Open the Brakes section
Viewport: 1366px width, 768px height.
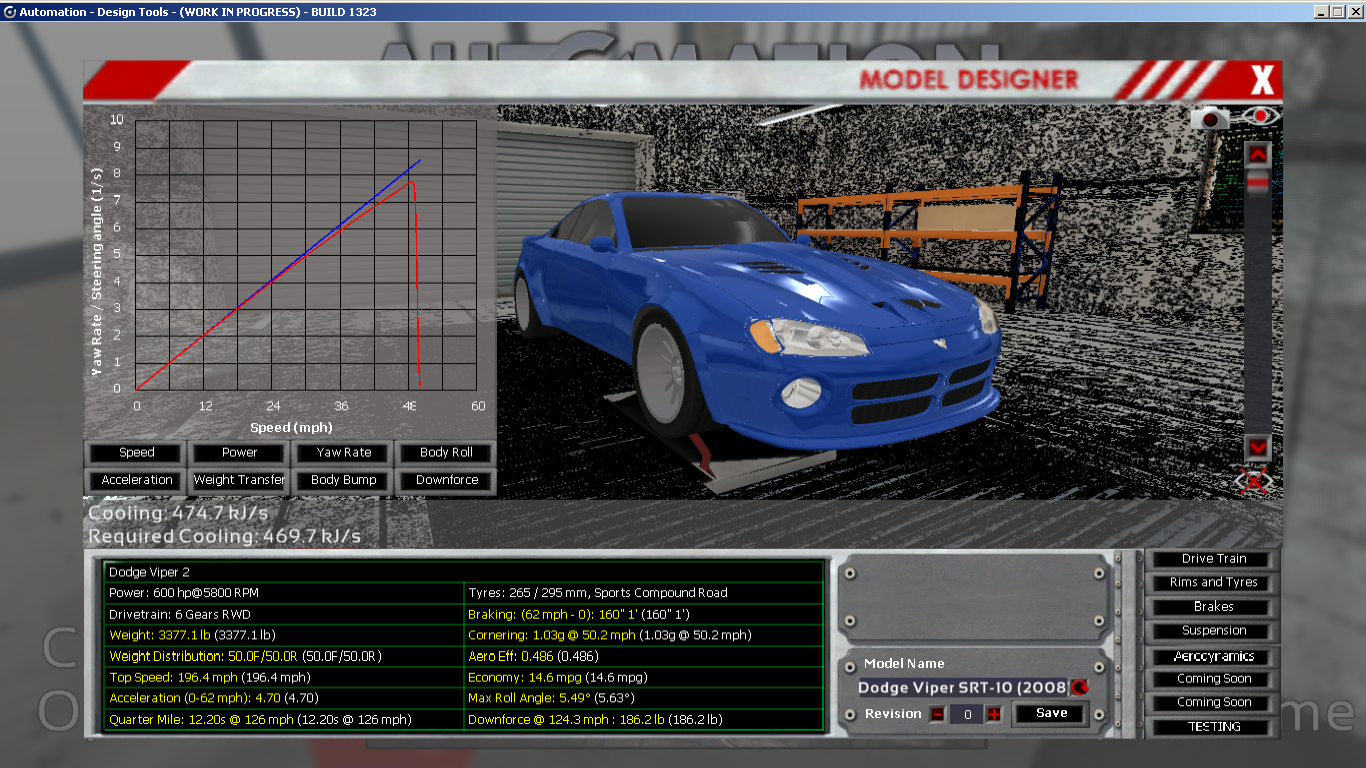(1213, 607)
